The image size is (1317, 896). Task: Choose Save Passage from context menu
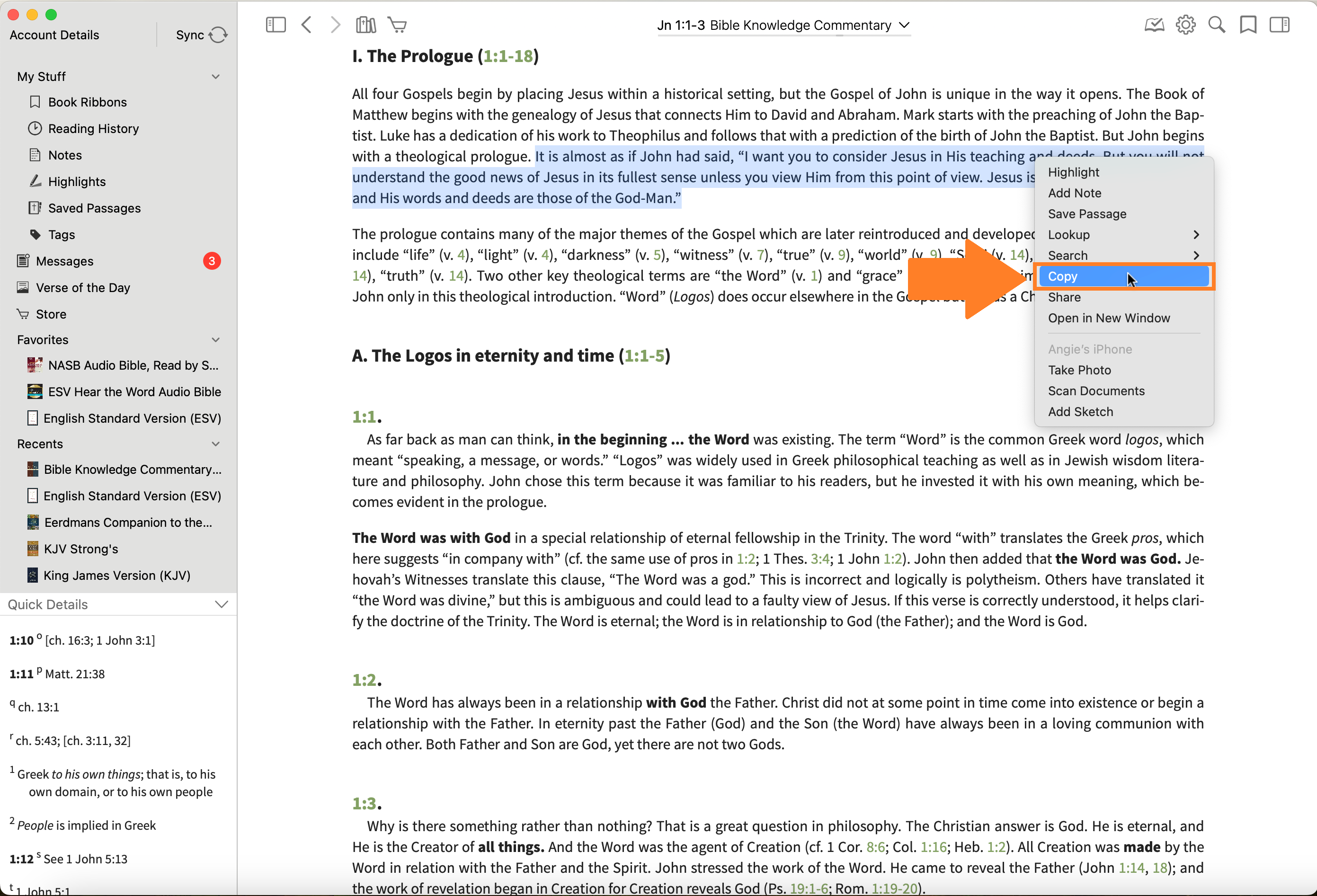coord(1124,214)
